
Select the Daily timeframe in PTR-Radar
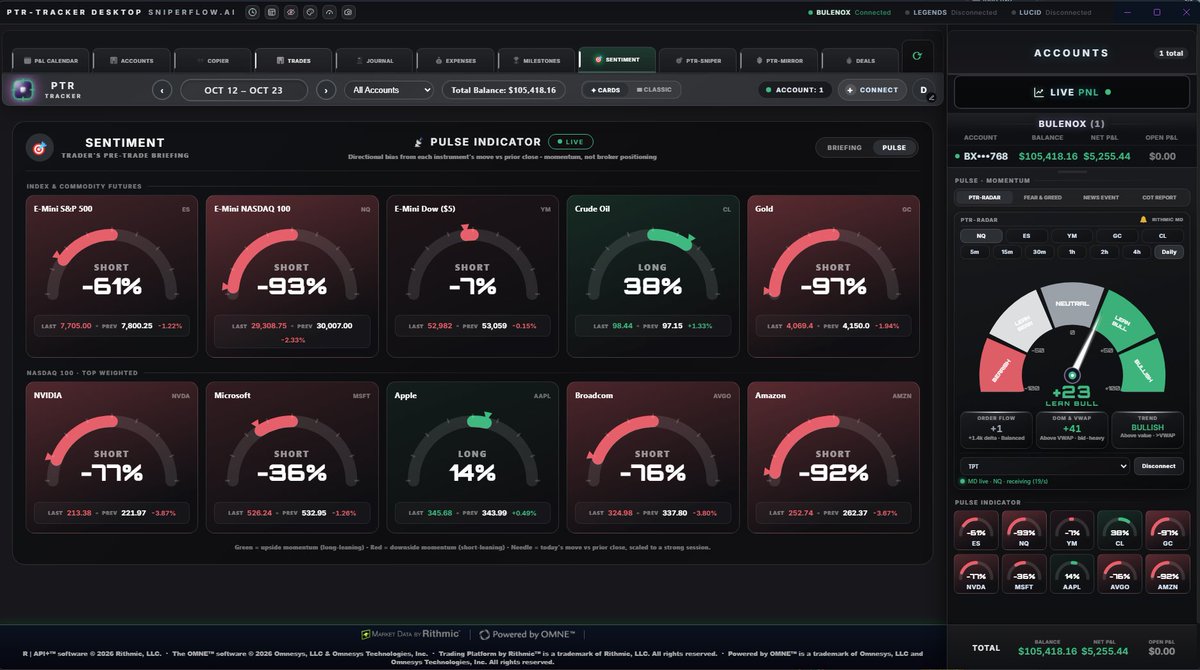pos(1168,252)
